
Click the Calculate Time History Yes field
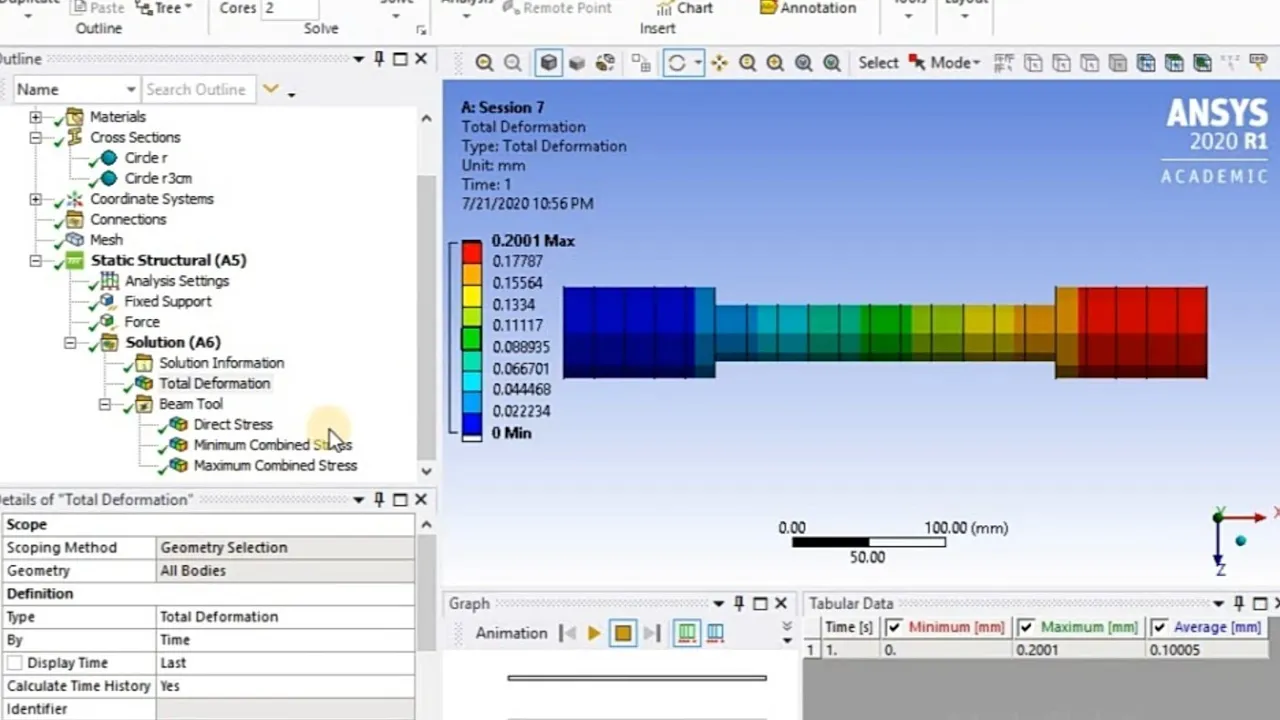285,686
